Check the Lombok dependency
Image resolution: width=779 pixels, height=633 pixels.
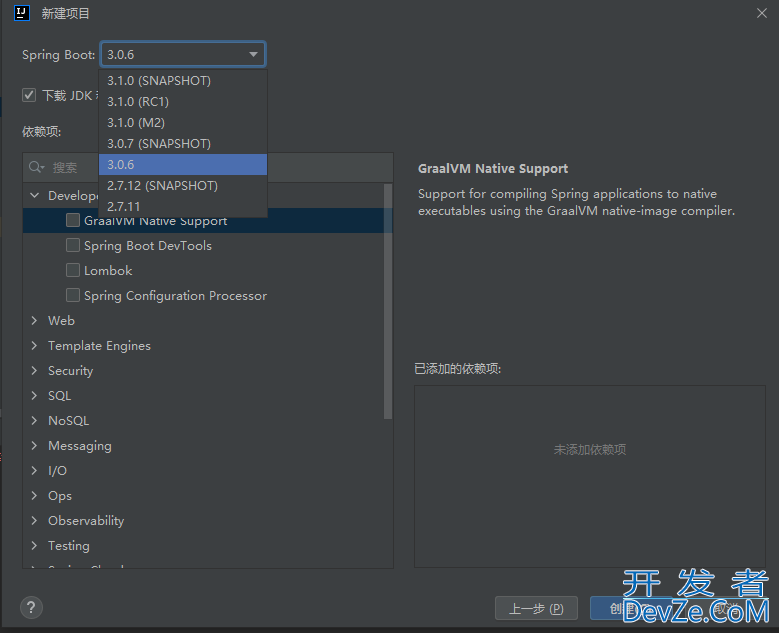[73, 270]
